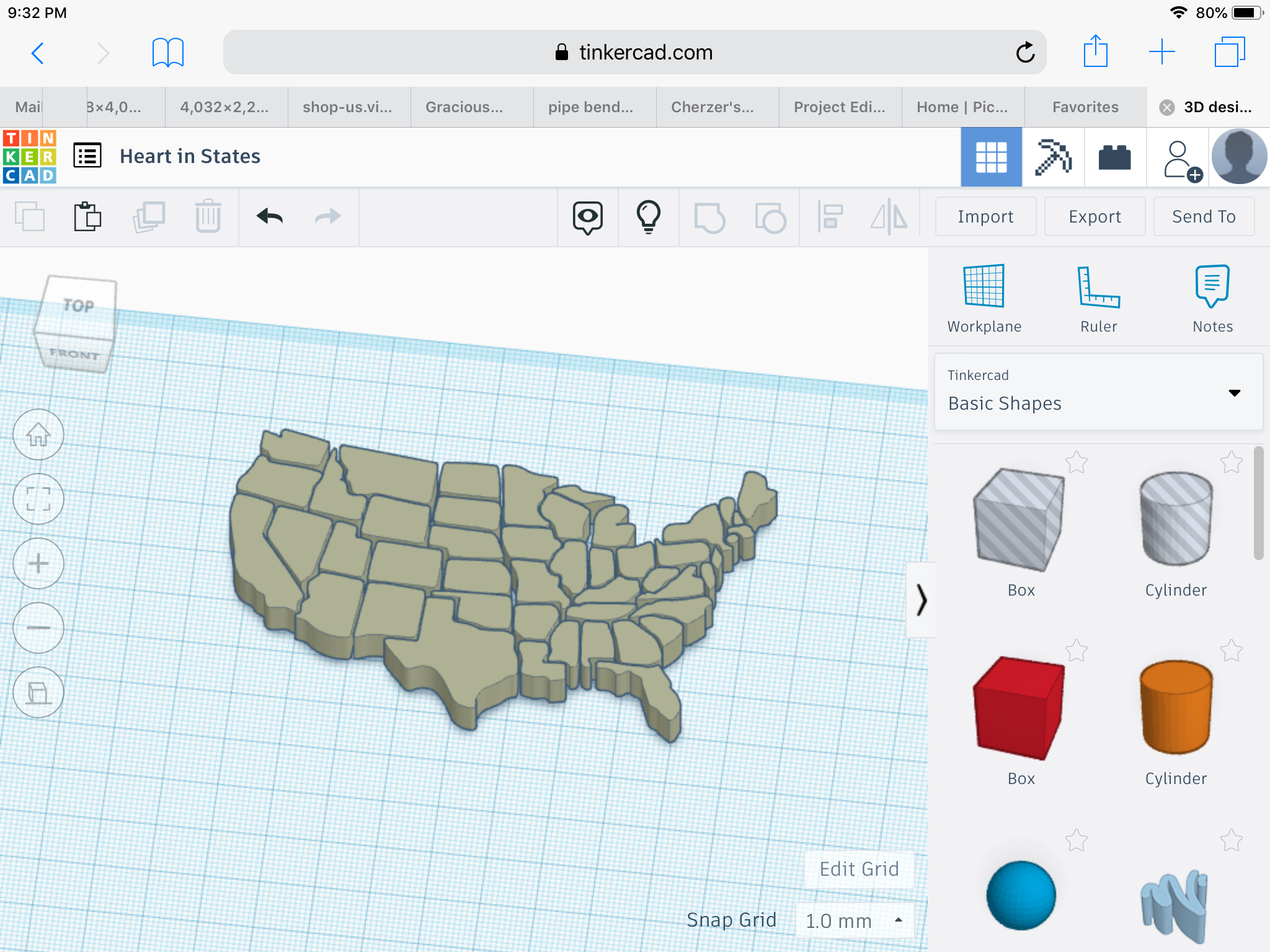Click the tinkercad.com address bar

[634, 53]
